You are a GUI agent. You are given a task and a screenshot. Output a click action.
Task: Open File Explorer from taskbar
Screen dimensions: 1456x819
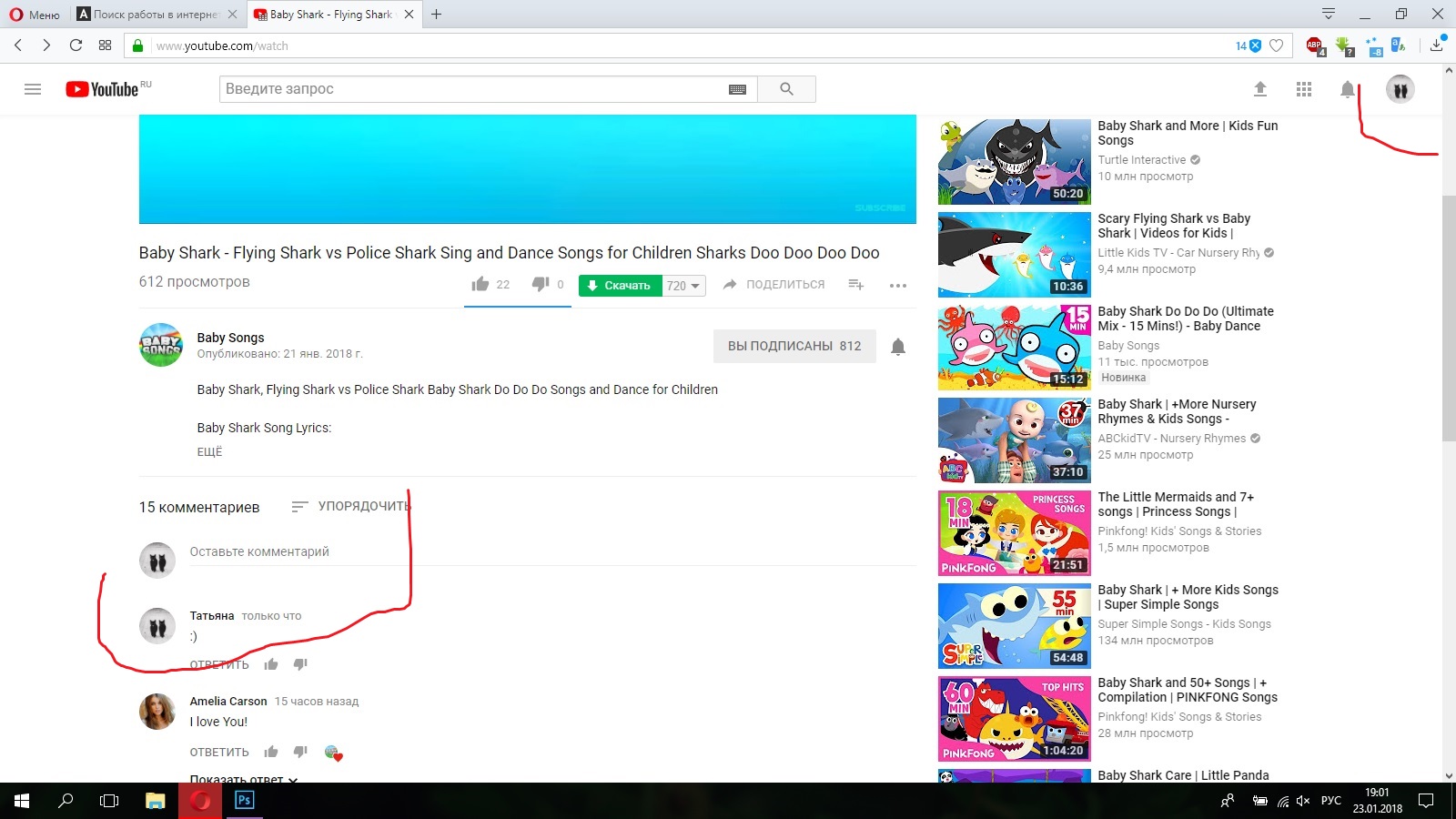156,801
